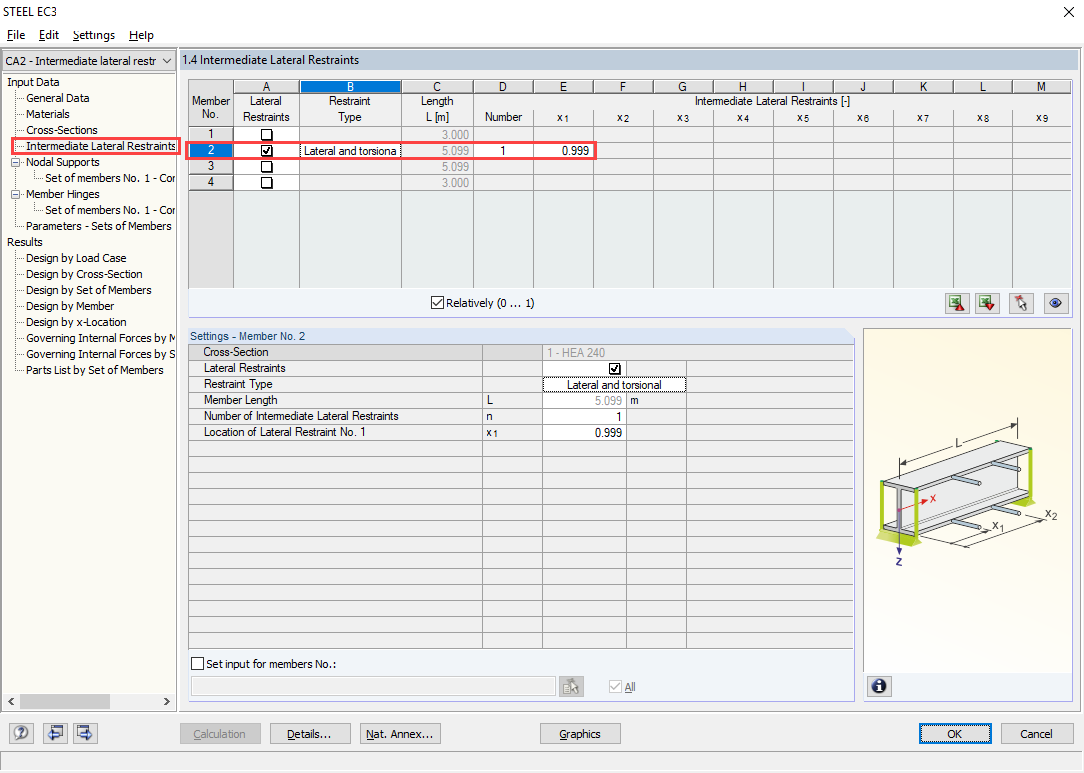Open the Help menu

pyautogui.click(x=141, y=35)
